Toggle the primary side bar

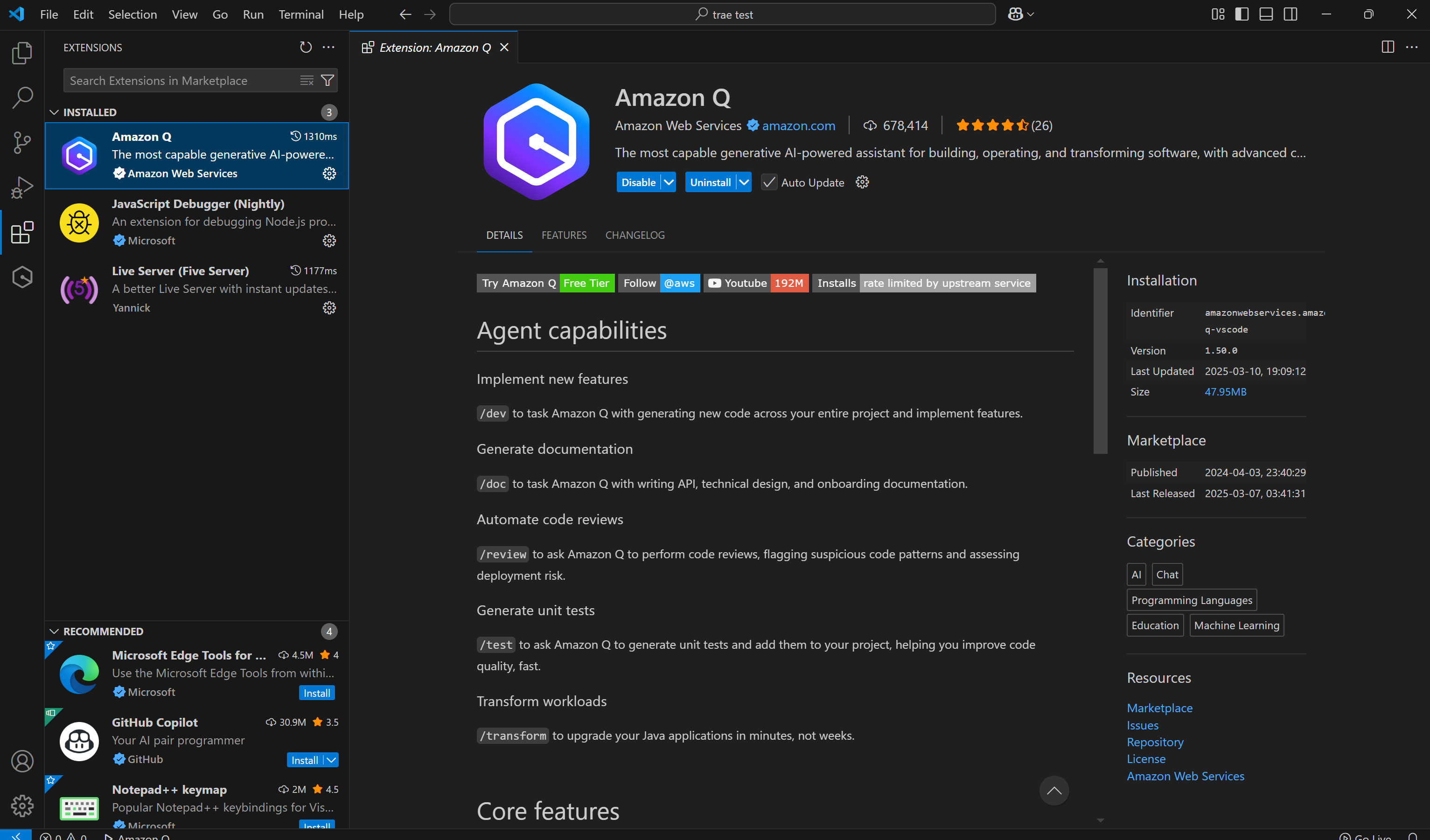tap(1242, 14)
